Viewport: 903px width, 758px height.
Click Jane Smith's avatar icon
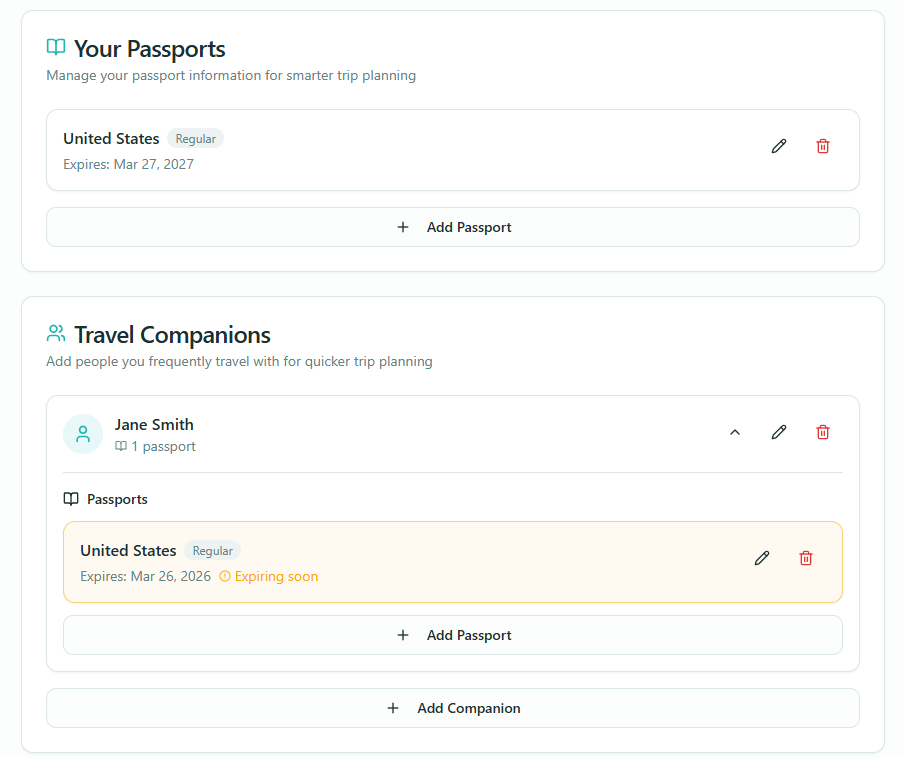(x=83, y=434)
